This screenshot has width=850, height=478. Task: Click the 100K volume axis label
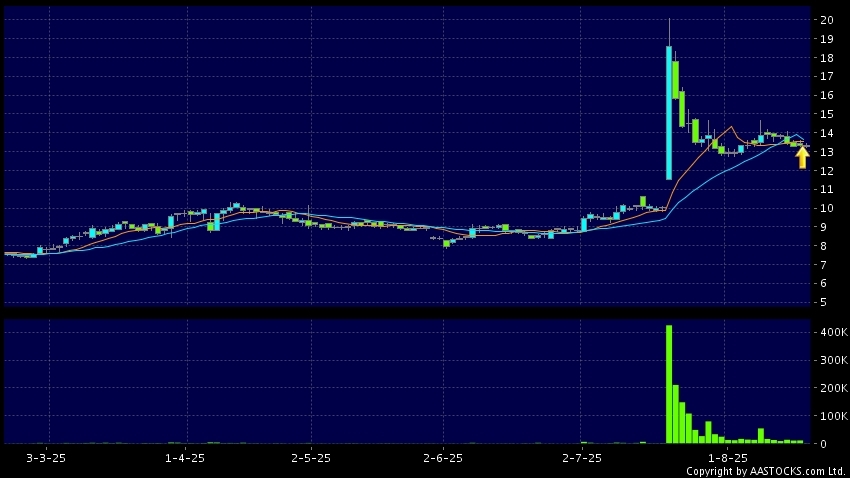click(834, 416)
